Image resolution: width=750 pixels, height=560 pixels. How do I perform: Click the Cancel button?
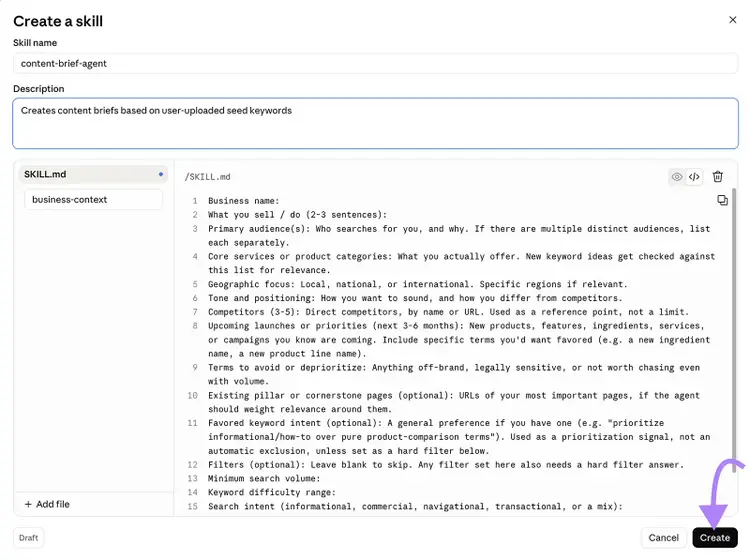[663, 538]
